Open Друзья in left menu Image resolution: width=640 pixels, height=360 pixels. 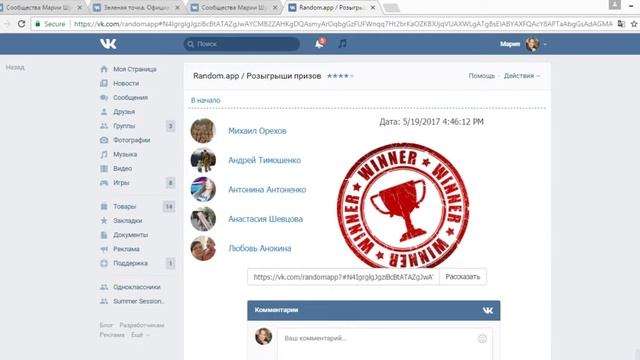124,111
